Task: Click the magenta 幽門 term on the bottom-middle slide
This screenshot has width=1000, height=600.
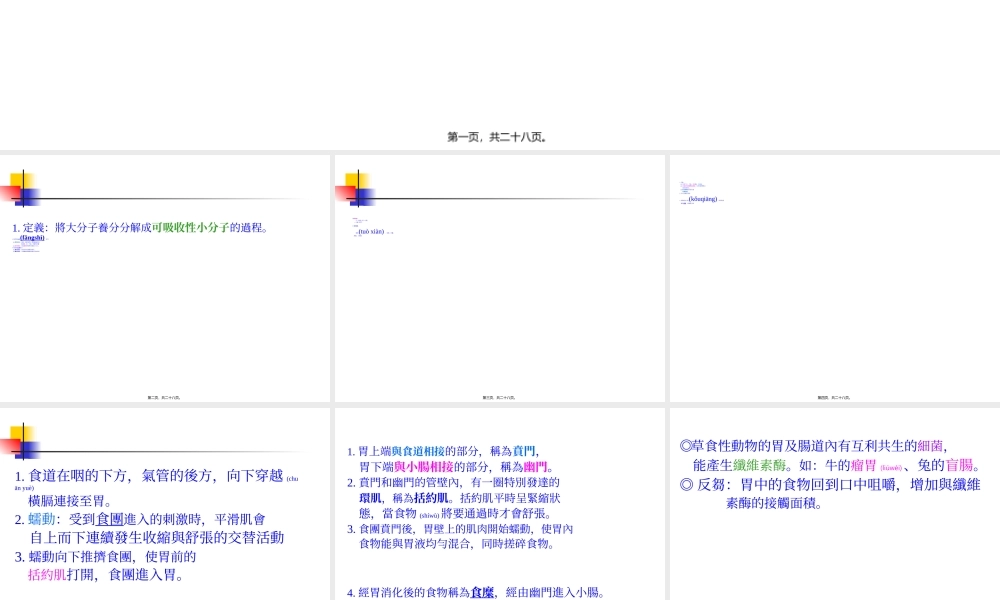Action: coord(537,465)
